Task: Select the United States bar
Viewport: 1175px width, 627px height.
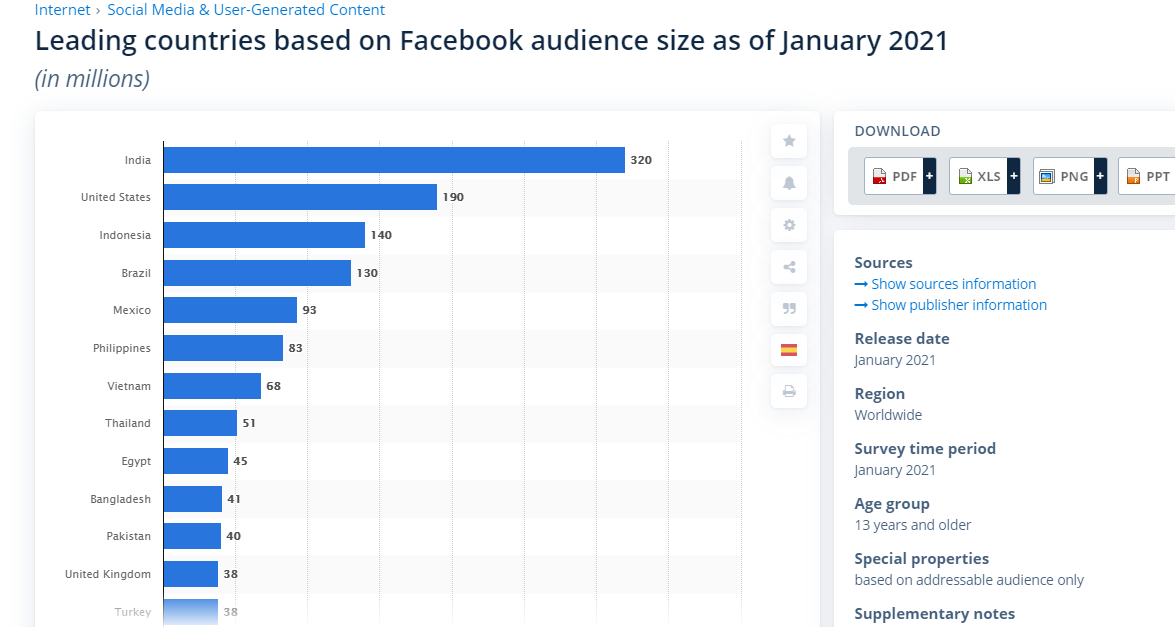Action: point(300,197)
